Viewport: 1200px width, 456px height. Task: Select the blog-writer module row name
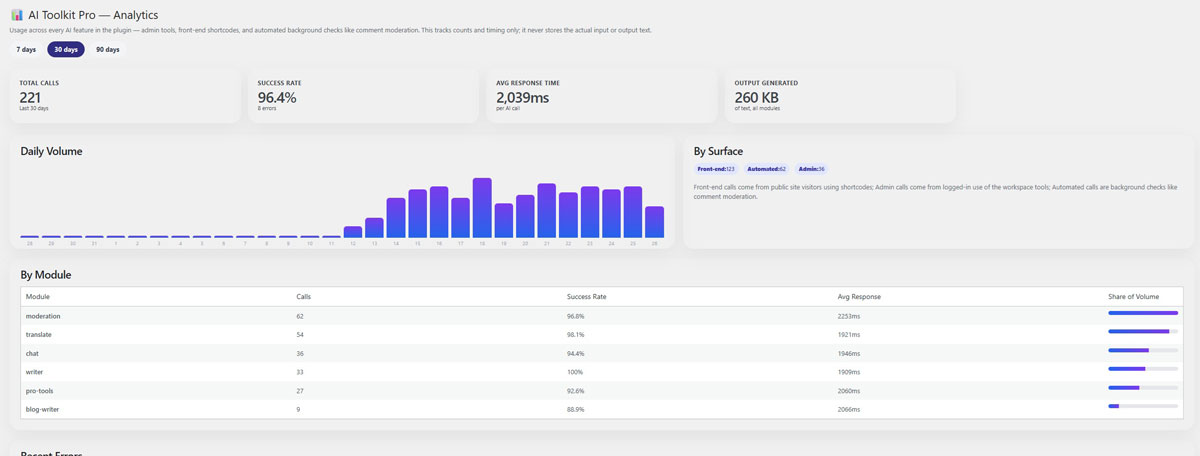click(42, 409)
